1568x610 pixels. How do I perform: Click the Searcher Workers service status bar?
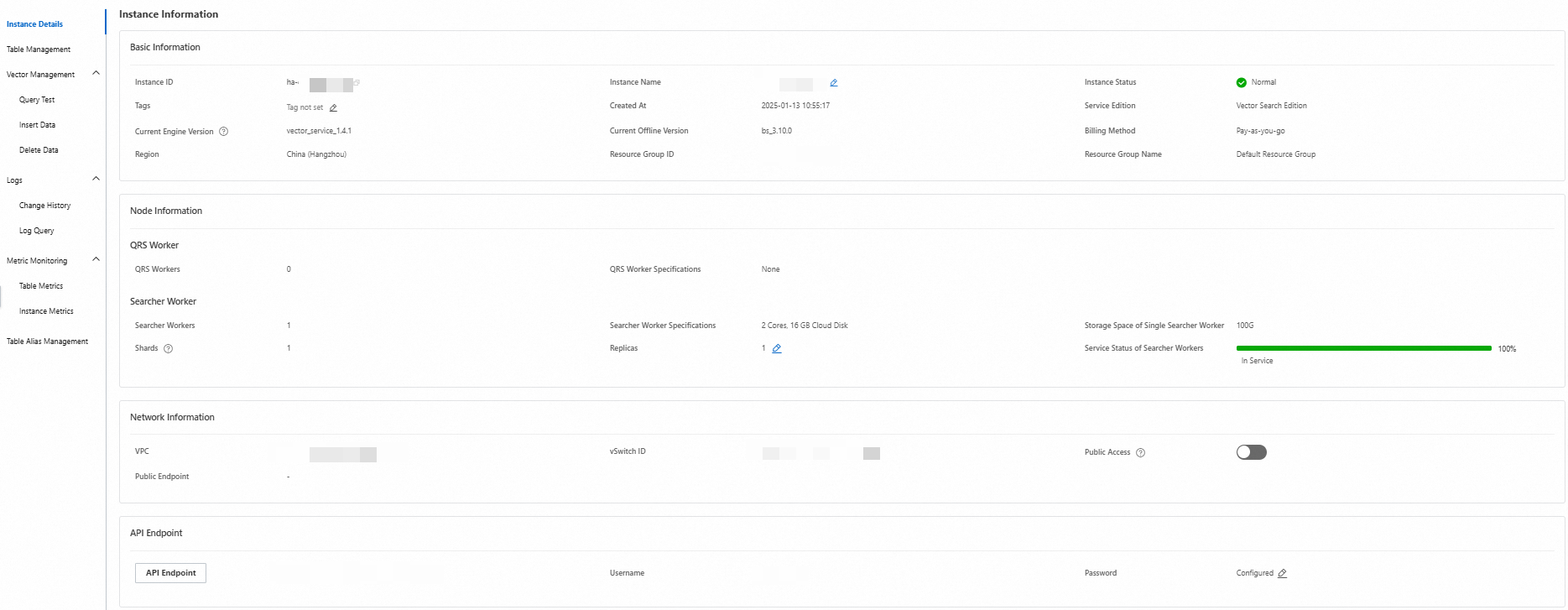pos(1363,348)
